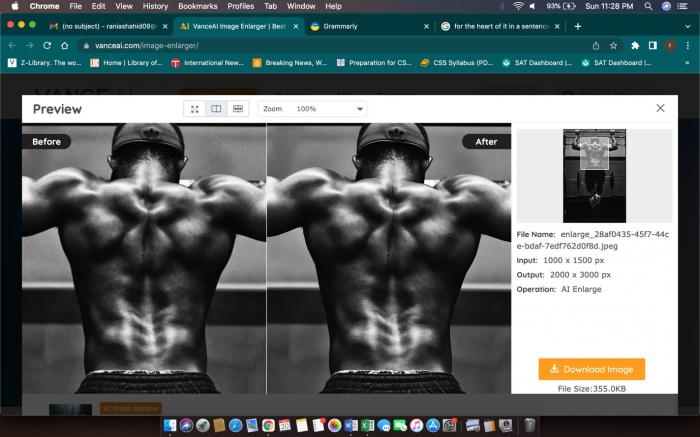Open Google Chrome in the Dock
Screen dimensions: 700x437
tap(268, 425)
